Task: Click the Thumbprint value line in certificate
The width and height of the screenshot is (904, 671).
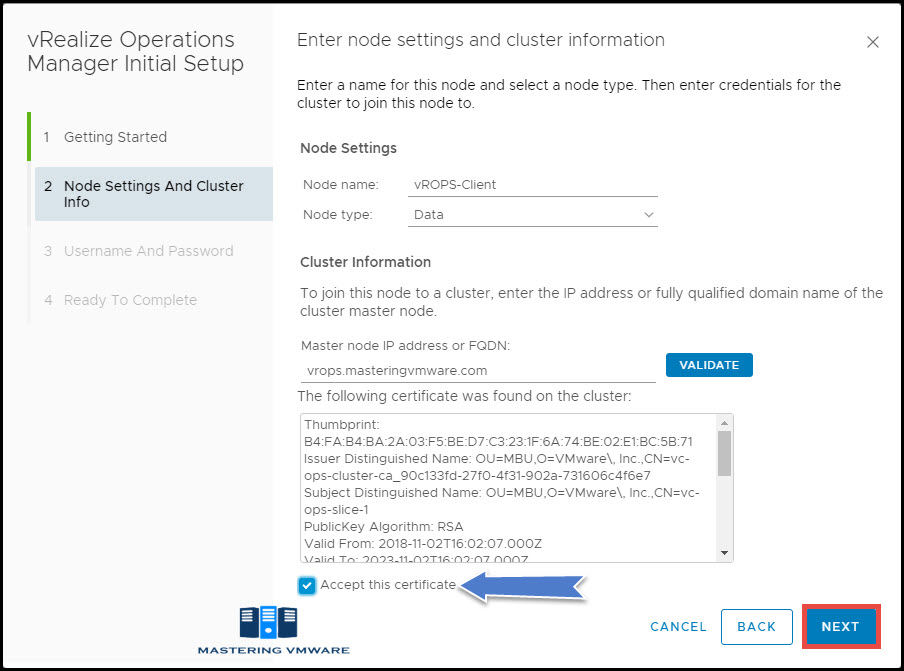Action: (498, 442)
